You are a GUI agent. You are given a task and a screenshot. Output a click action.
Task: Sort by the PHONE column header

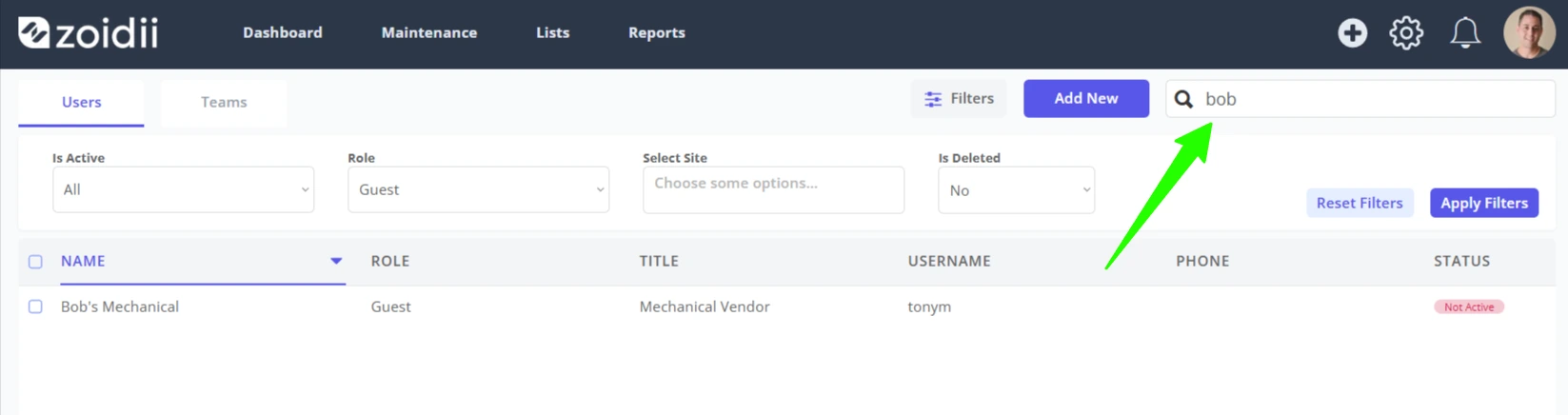tap(1202, 261)
